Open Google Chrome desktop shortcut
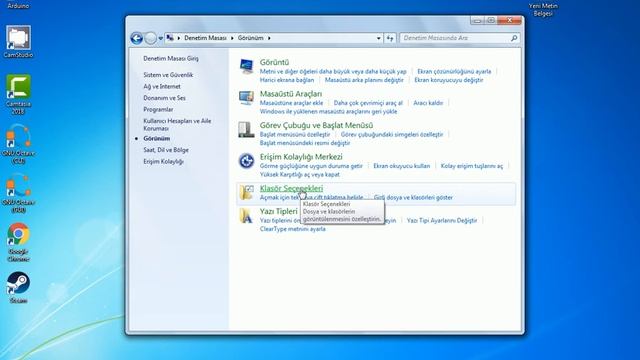This screenshot has width=640, height=360. (18, 242)
